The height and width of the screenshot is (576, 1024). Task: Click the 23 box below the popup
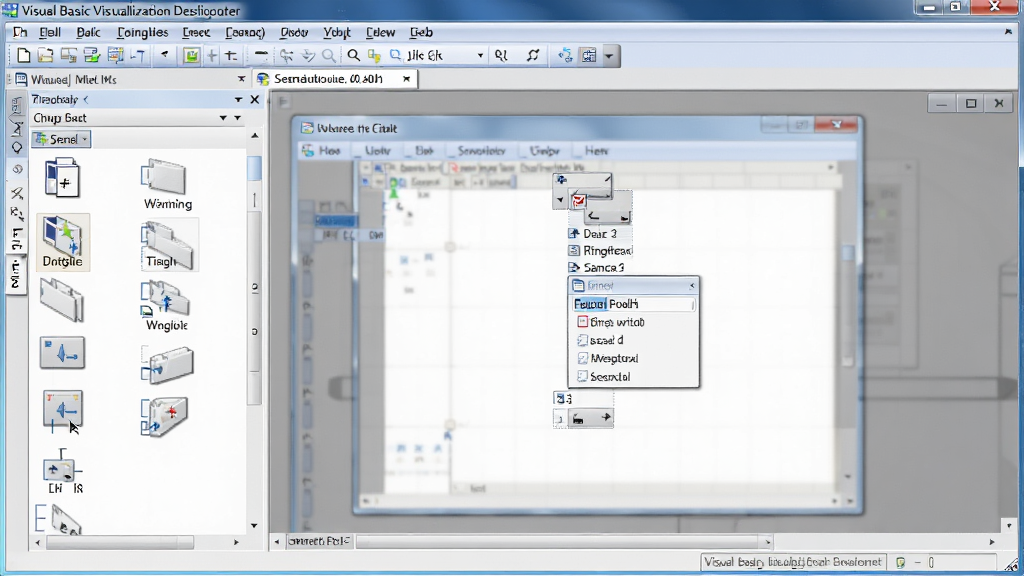[x=562, y=398]
